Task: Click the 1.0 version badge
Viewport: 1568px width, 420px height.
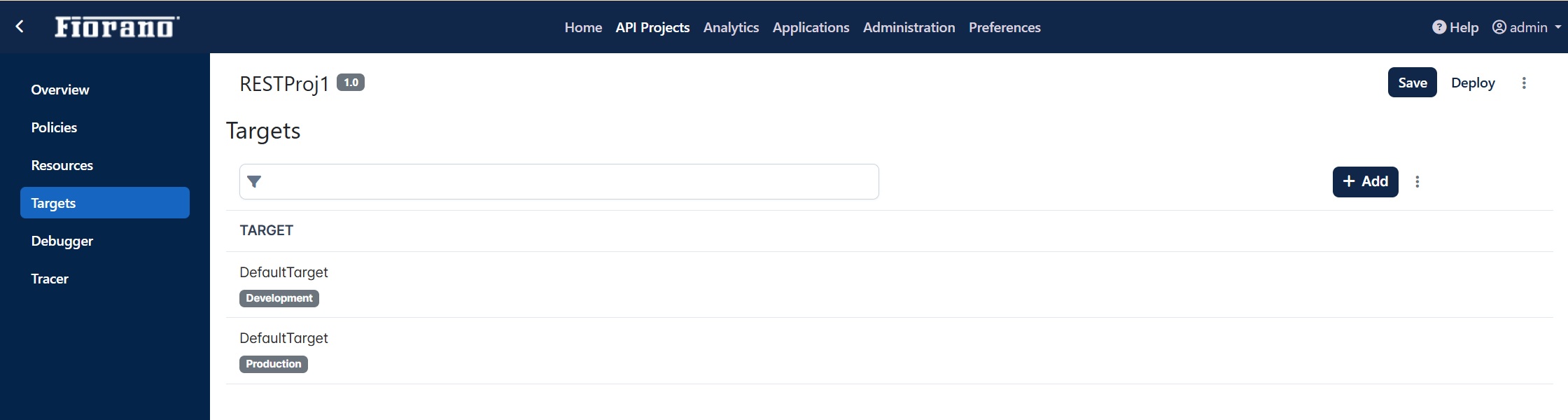Action: pyautogui.click(x=351, y=83)
